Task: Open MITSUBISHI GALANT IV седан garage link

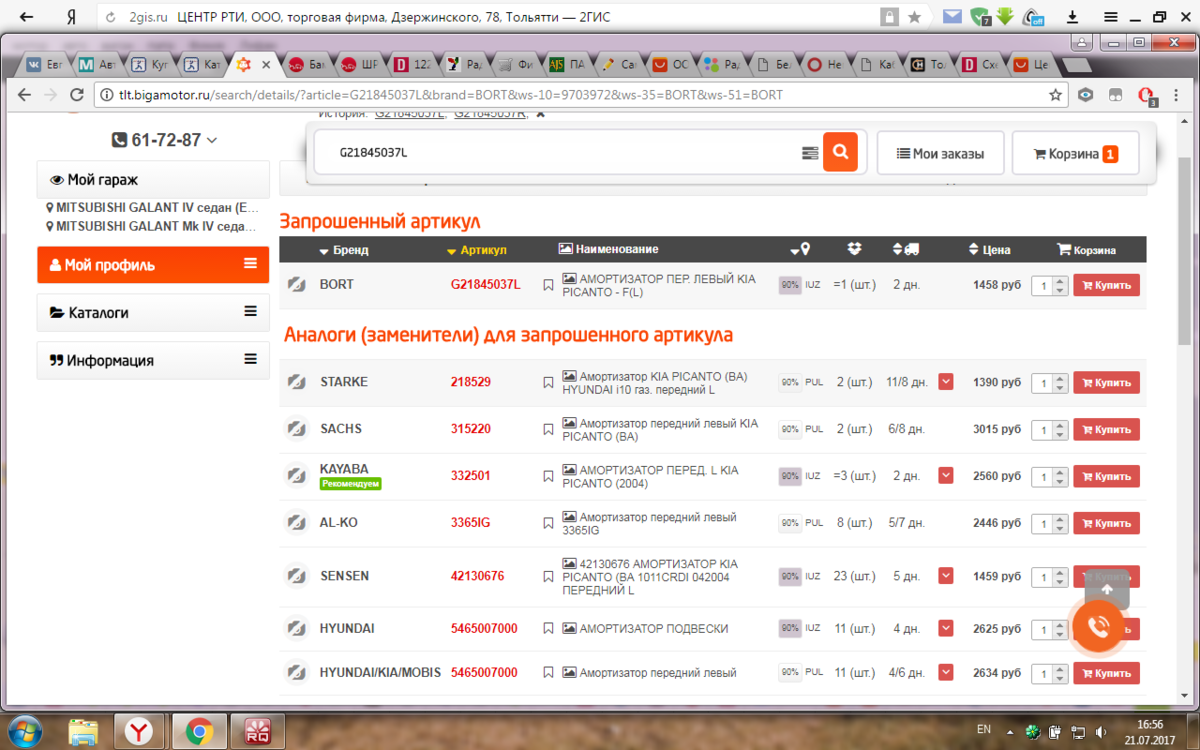Action: 153,208
